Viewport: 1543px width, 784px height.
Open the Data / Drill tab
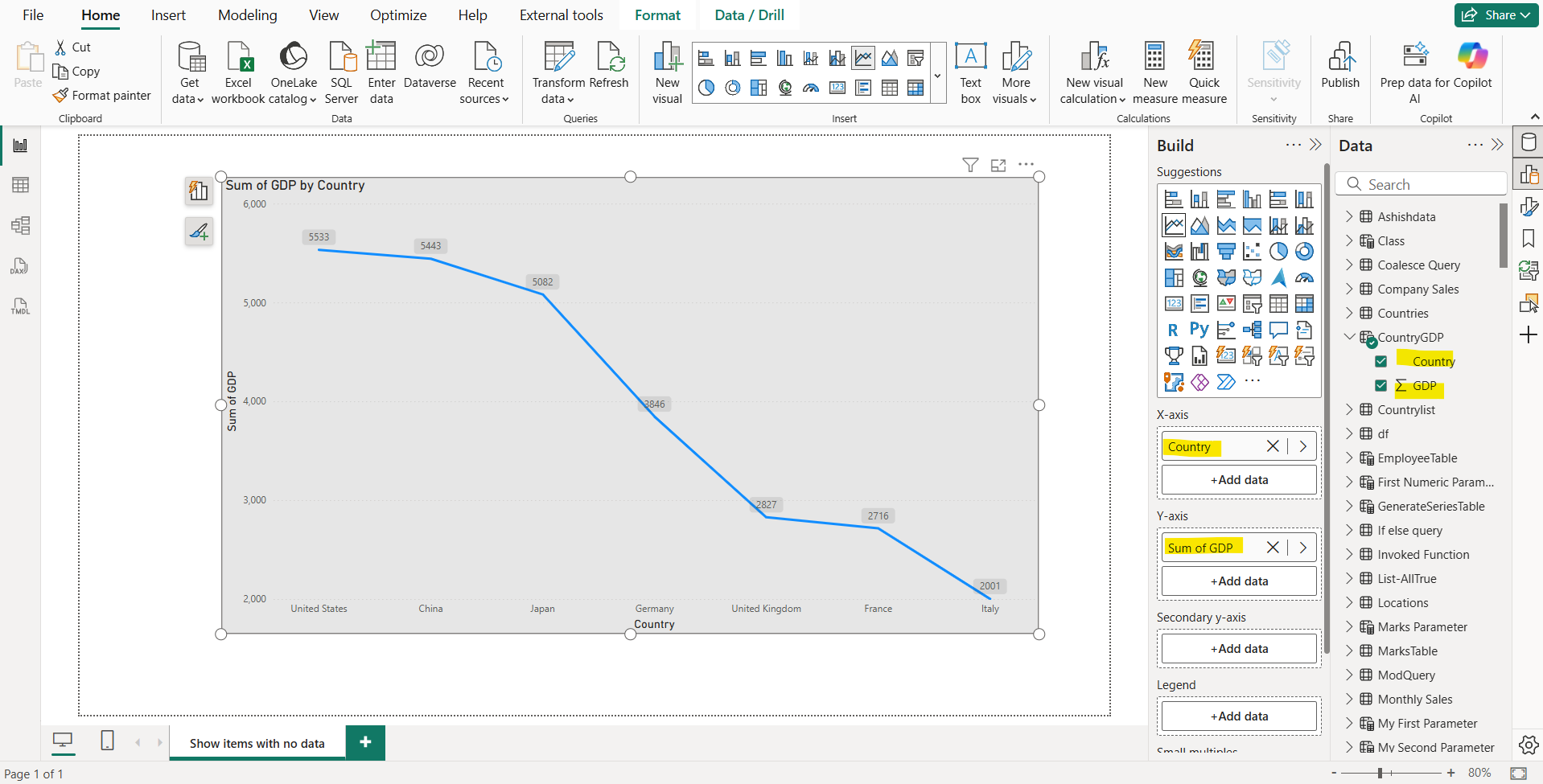point(747,14)
